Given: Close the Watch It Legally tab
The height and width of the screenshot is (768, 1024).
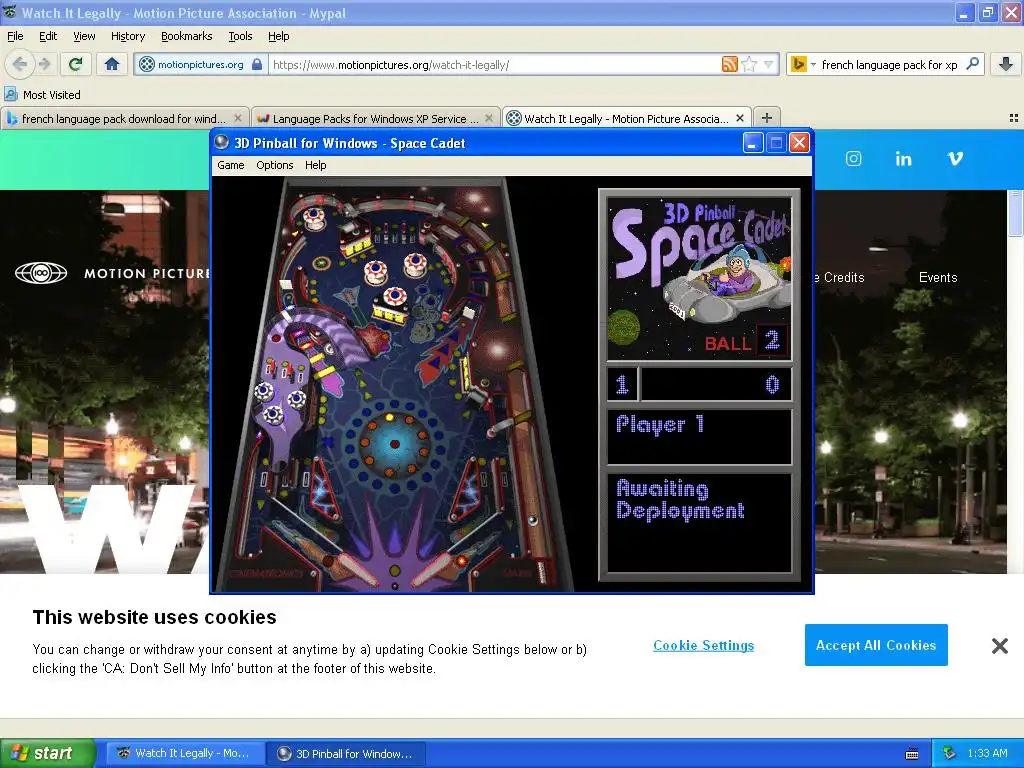Looking at the screenshot, I should (740, 118).
